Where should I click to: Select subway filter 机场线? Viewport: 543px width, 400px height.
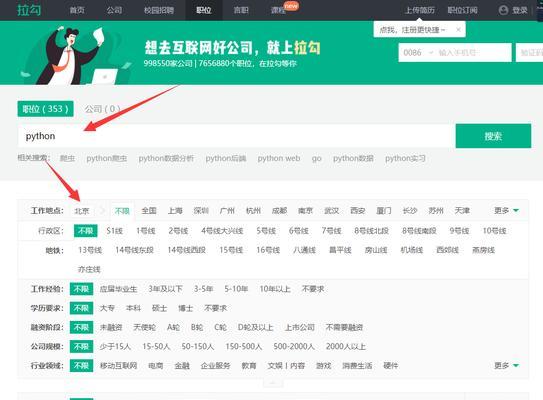pos(412,250)
